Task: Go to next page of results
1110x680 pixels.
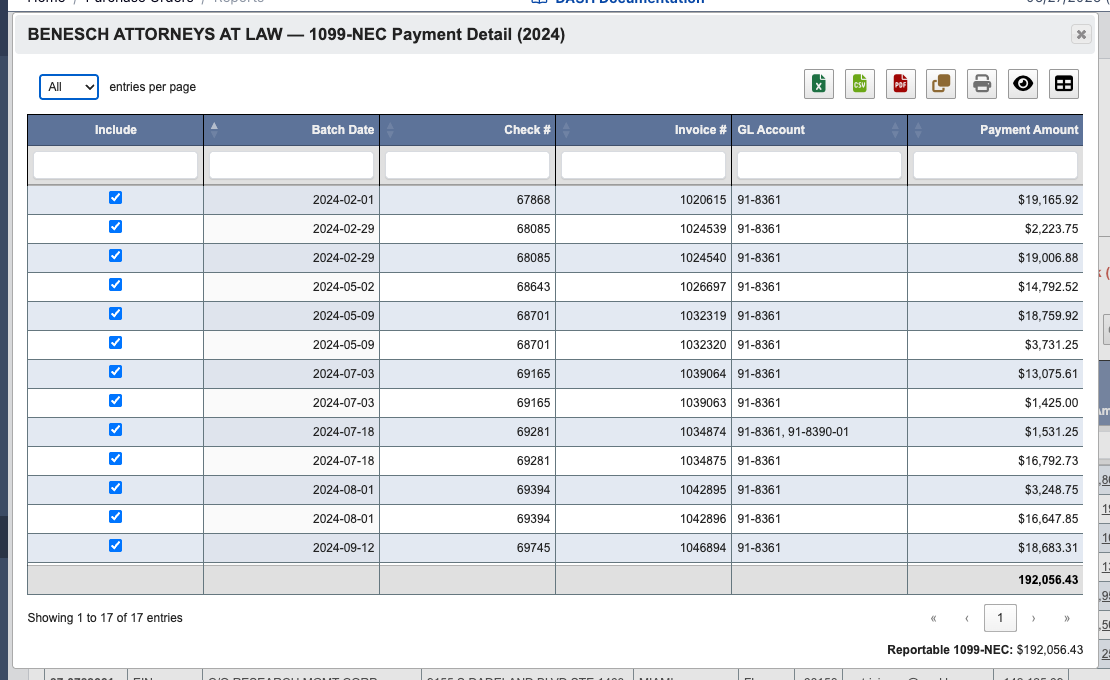Action: coord(1034,618)
